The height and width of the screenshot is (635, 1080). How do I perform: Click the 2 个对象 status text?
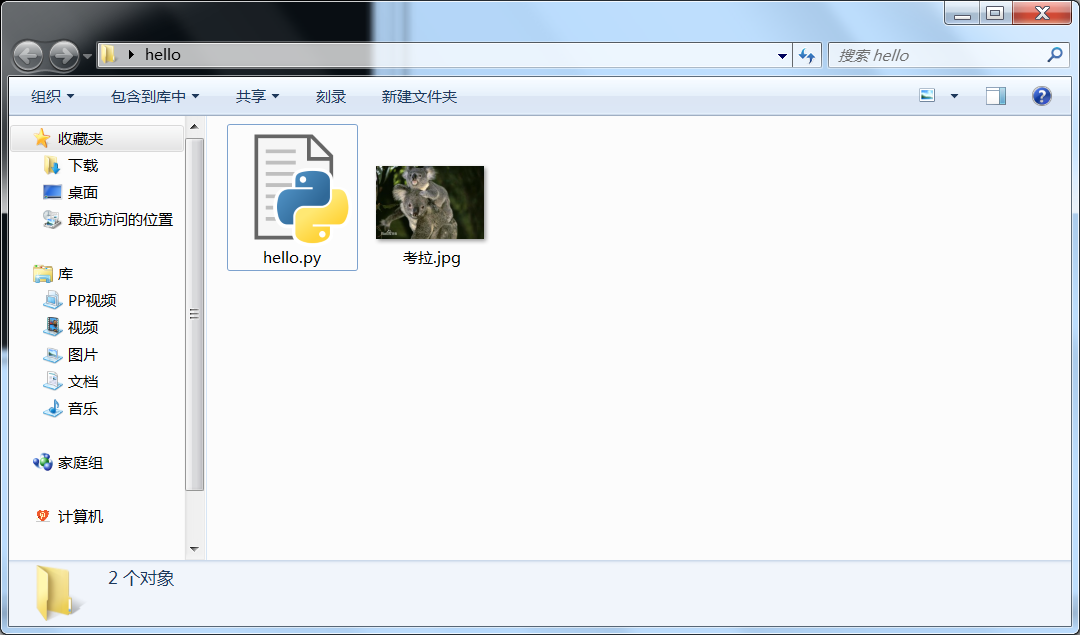(141, 578)
